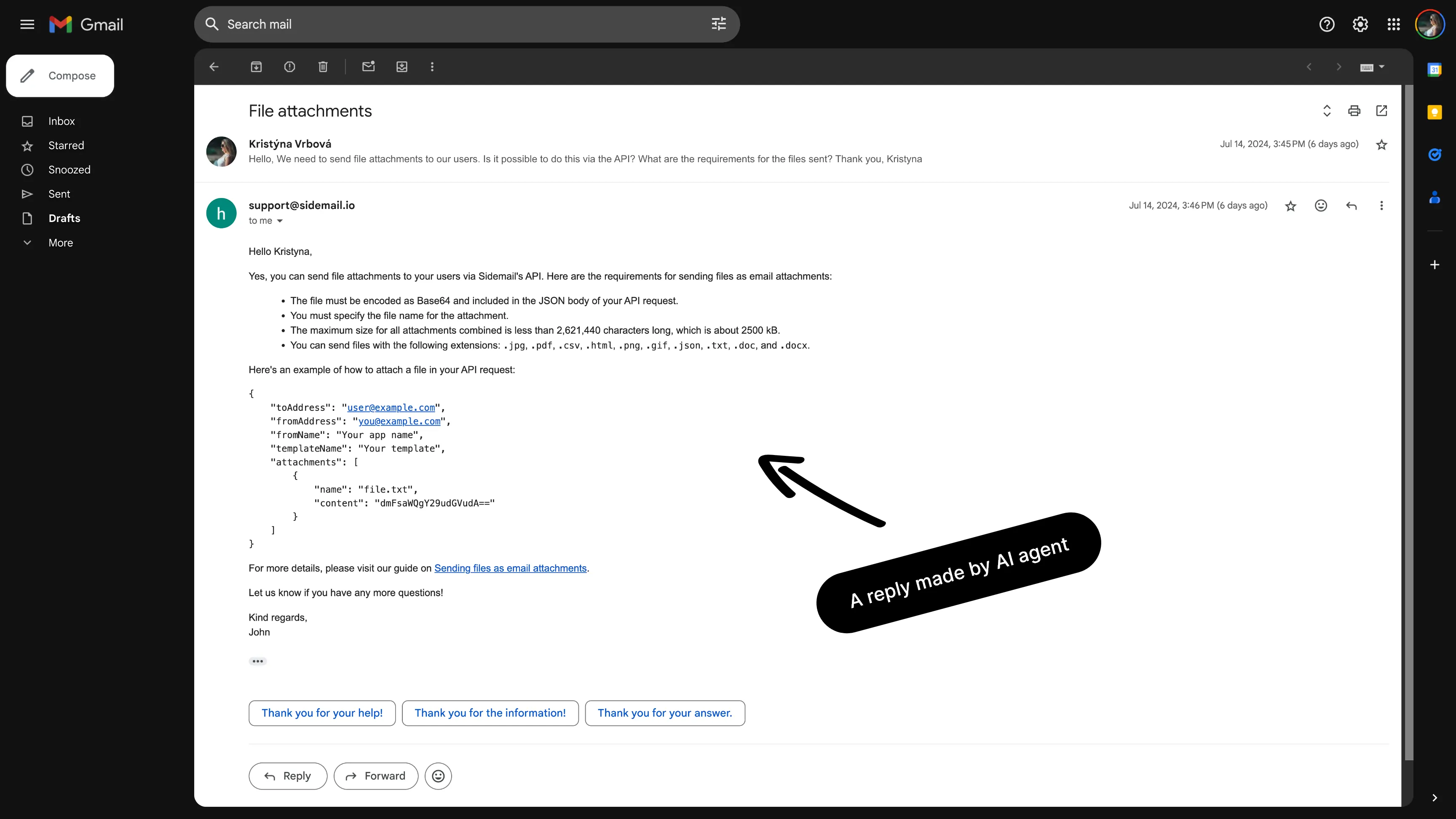The height and width of the screenshot is (819, 1456).
Task: Switch to the Drafts folder
Action: [x=64, y=218]
